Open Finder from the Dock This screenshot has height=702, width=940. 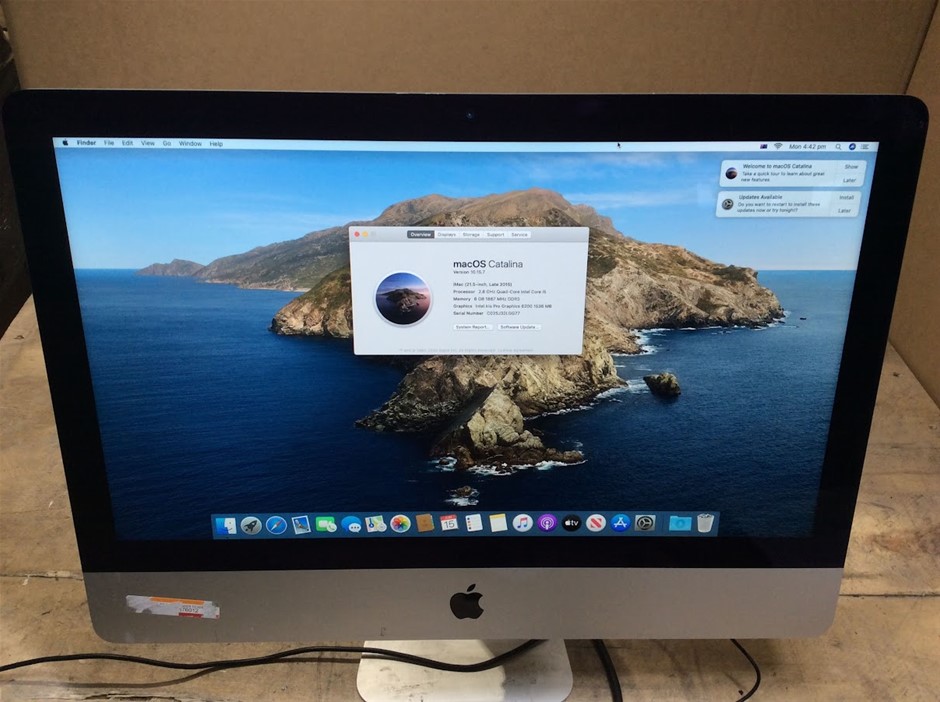(x=226, y=526)
